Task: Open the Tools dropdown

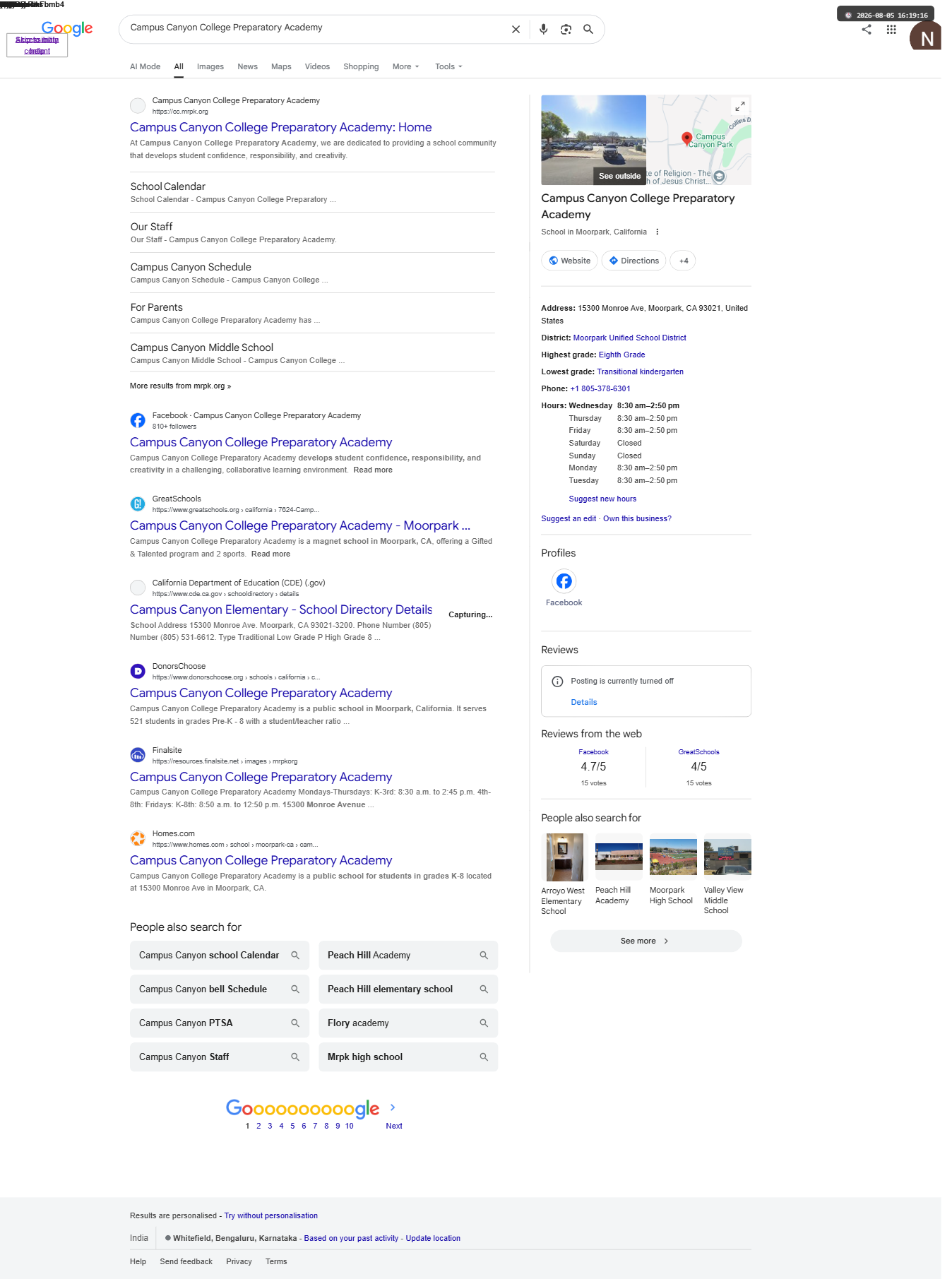Action: click(x=448, y=66)
